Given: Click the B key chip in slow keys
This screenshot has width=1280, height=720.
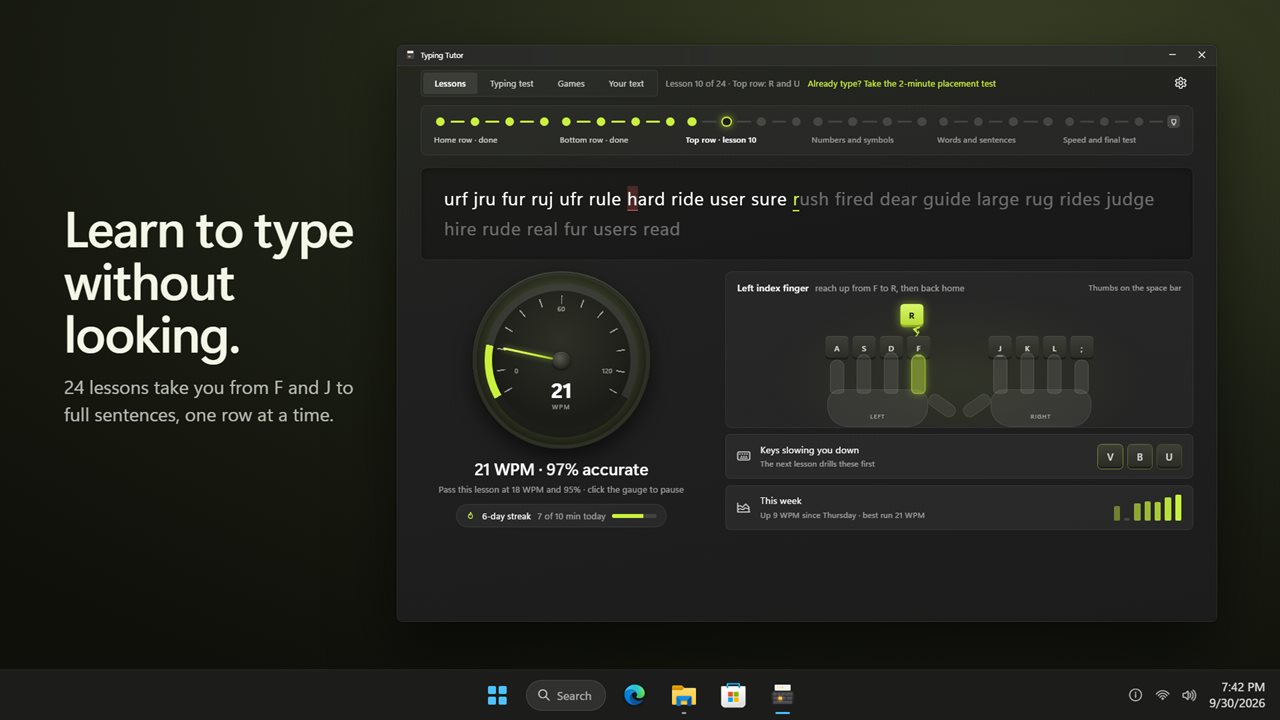Looking at the screenshot, I should (1139, 457).
